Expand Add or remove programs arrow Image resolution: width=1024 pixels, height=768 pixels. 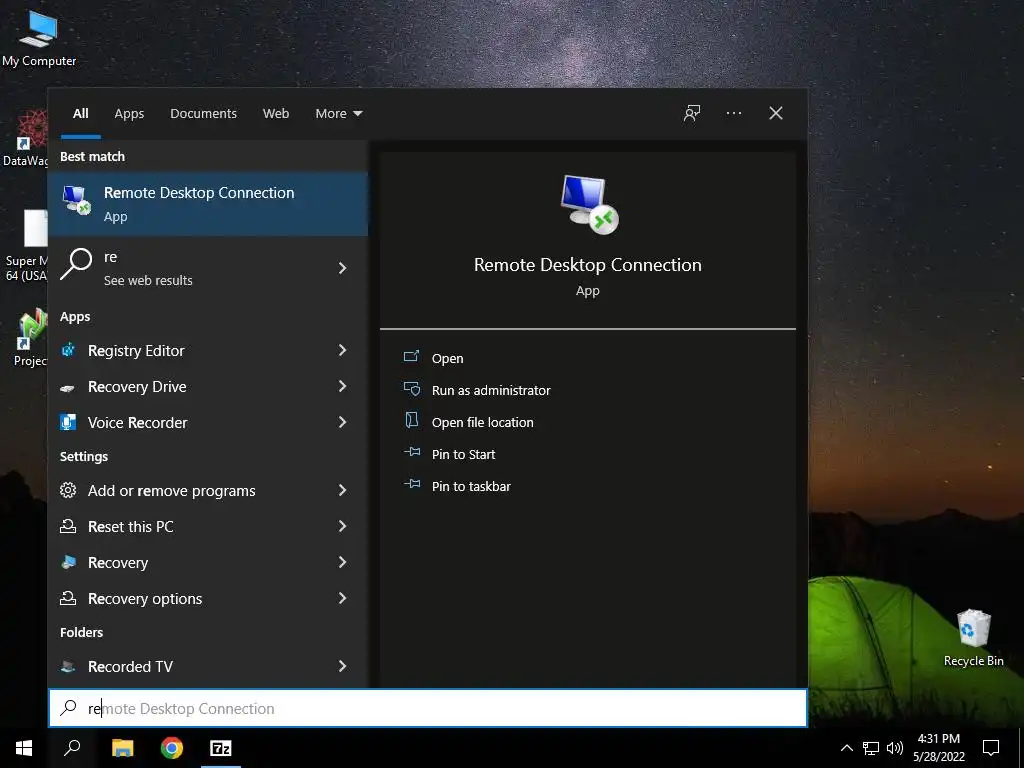pyautogui.click(x=342, y=490)
